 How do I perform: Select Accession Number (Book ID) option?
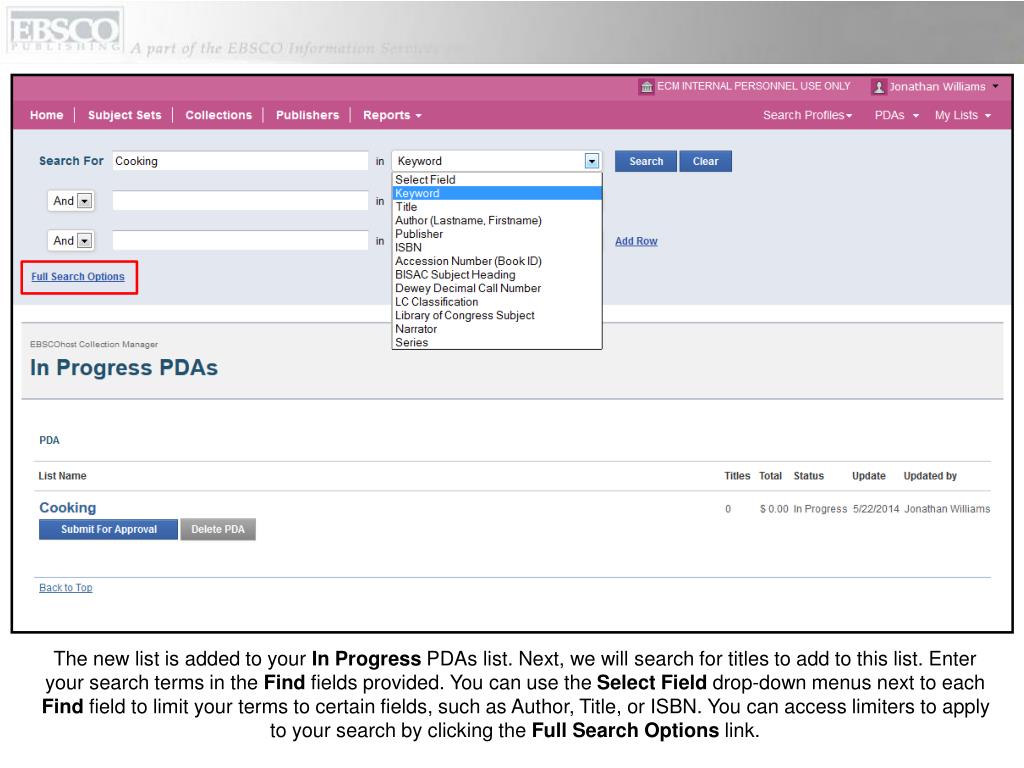(x=496, y=261)
